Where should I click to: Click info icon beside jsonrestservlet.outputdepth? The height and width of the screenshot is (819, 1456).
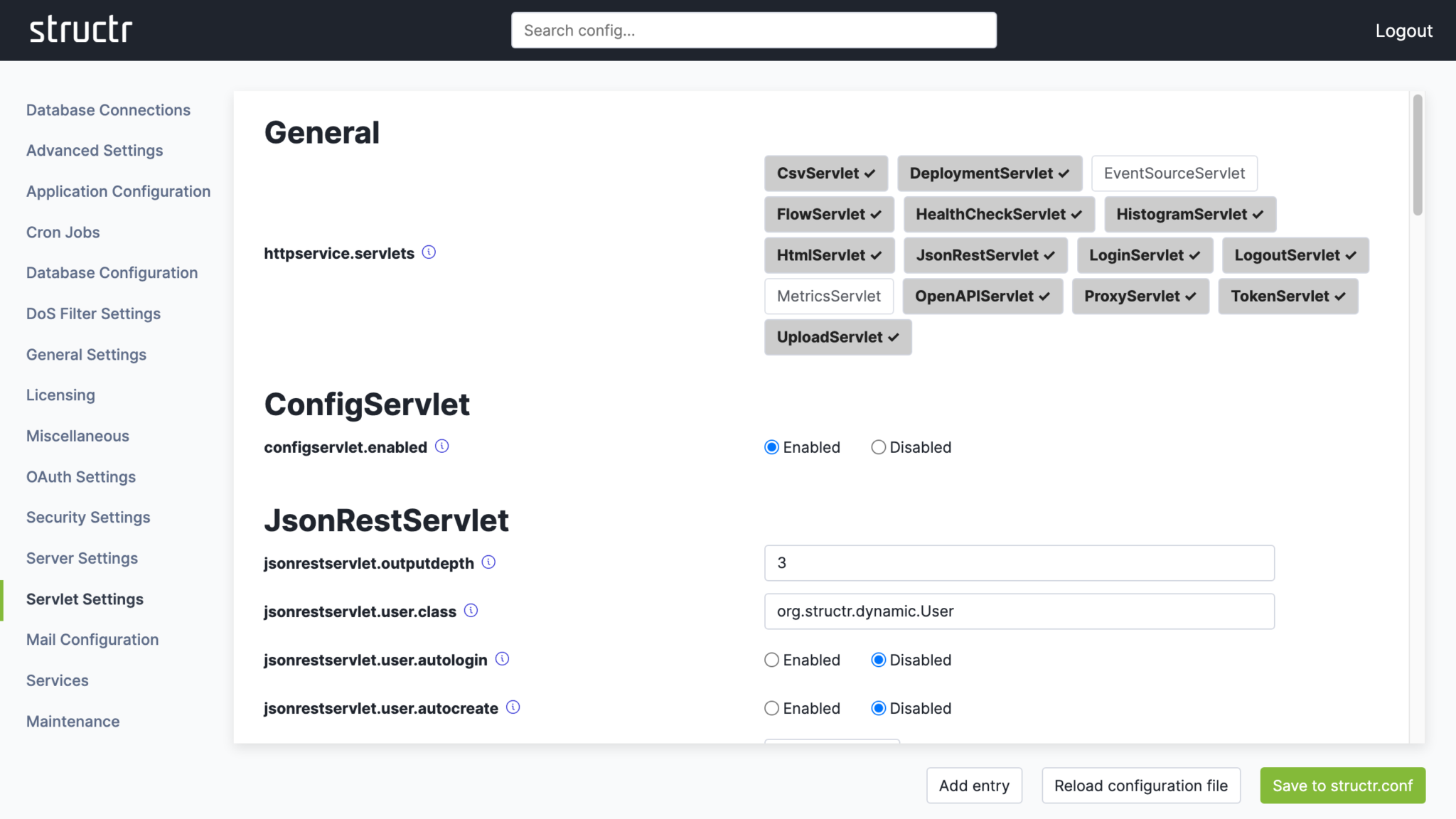click(488, 562)
